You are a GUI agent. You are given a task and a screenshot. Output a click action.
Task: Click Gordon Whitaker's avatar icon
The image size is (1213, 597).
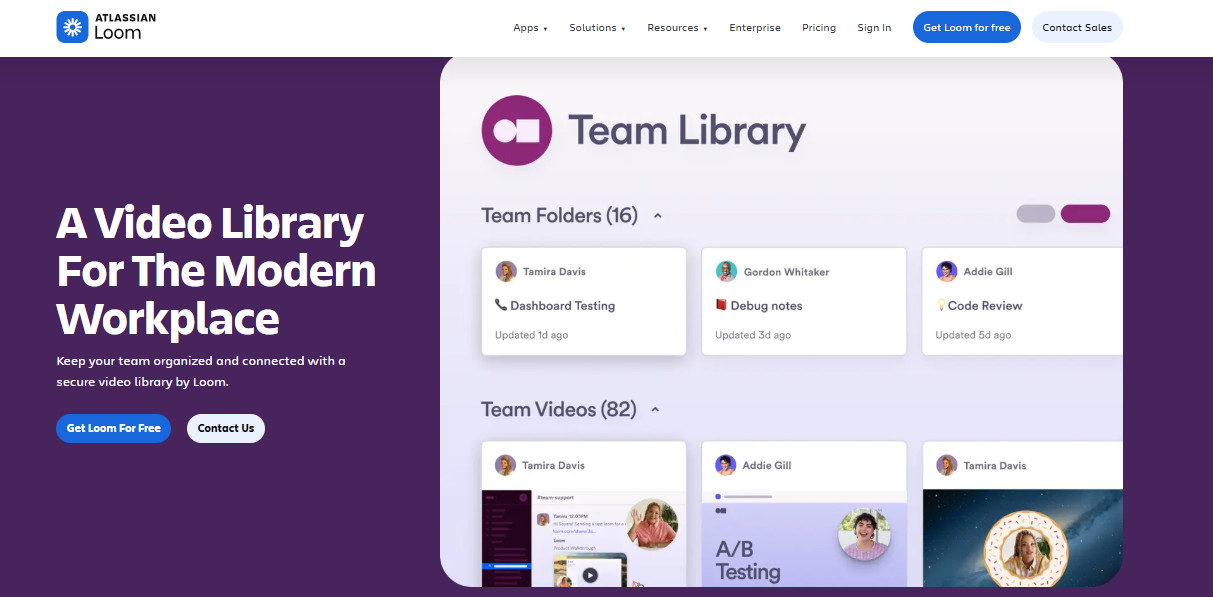click(x=726, y=271)
